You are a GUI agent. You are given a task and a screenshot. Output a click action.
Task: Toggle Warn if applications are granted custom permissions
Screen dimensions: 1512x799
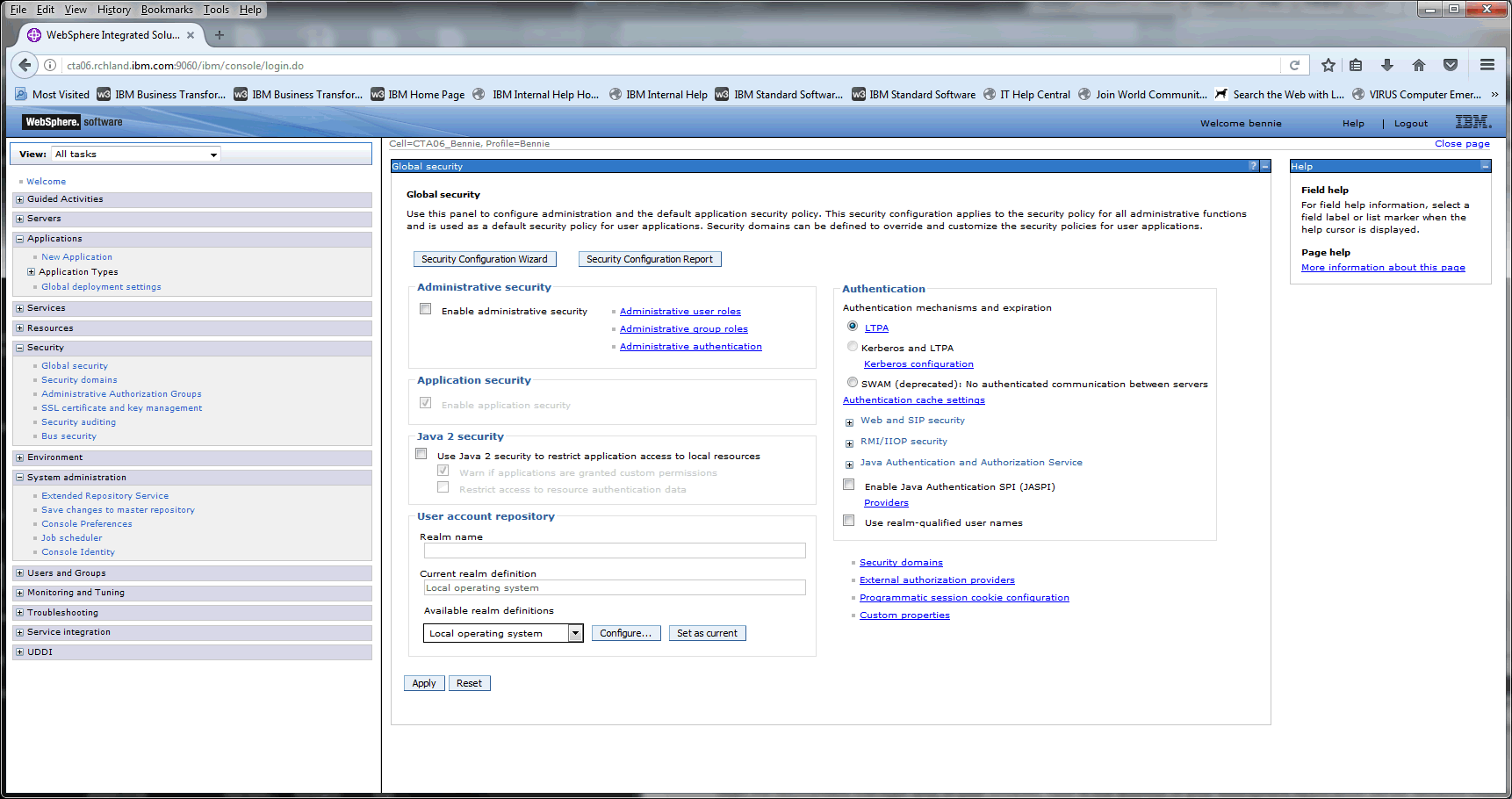click(443, 471)
